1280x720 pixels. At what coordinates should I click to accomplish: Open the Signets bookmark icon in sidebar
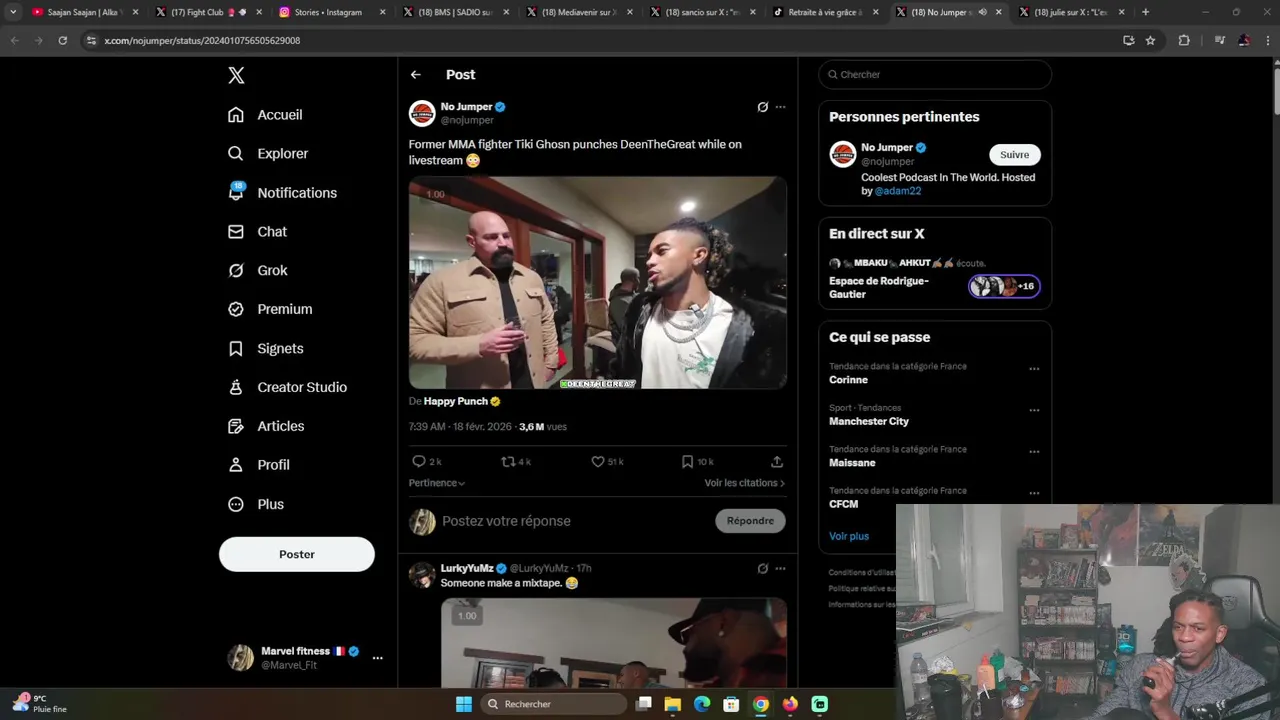pos(236,348)
